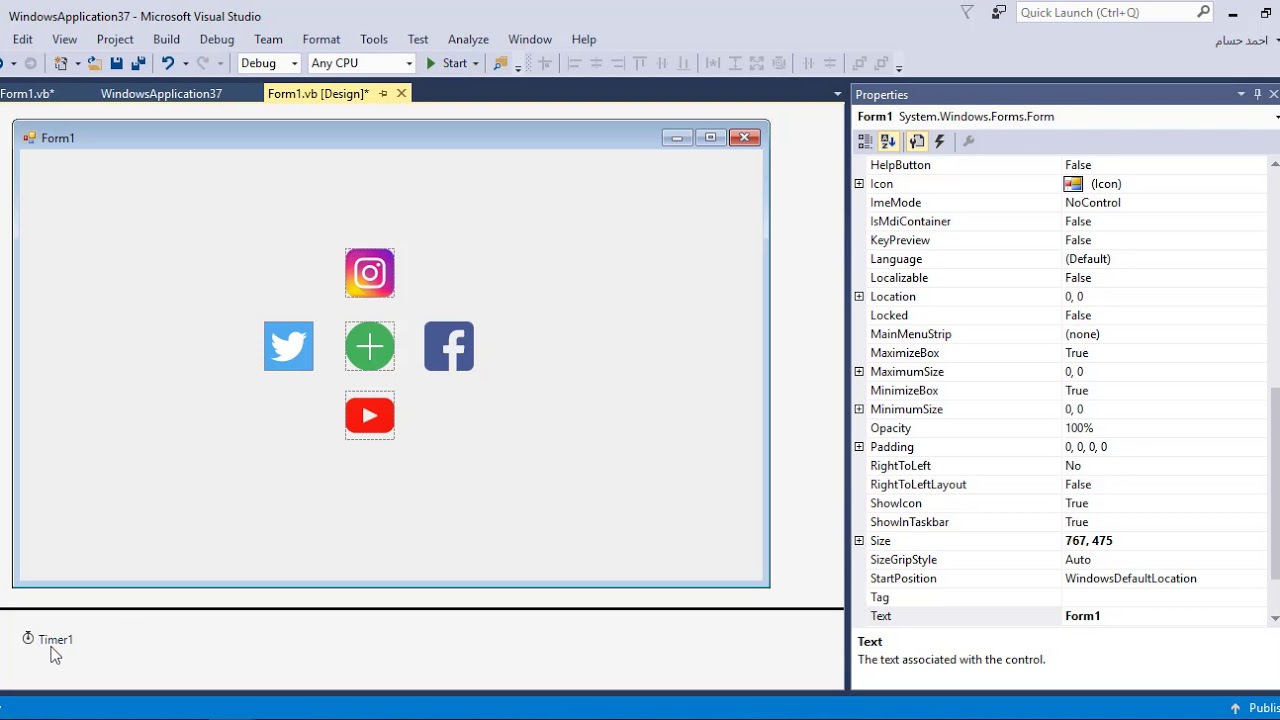Open the Debug menu
The image size is (1280, 720).
(x=217, y=39)
